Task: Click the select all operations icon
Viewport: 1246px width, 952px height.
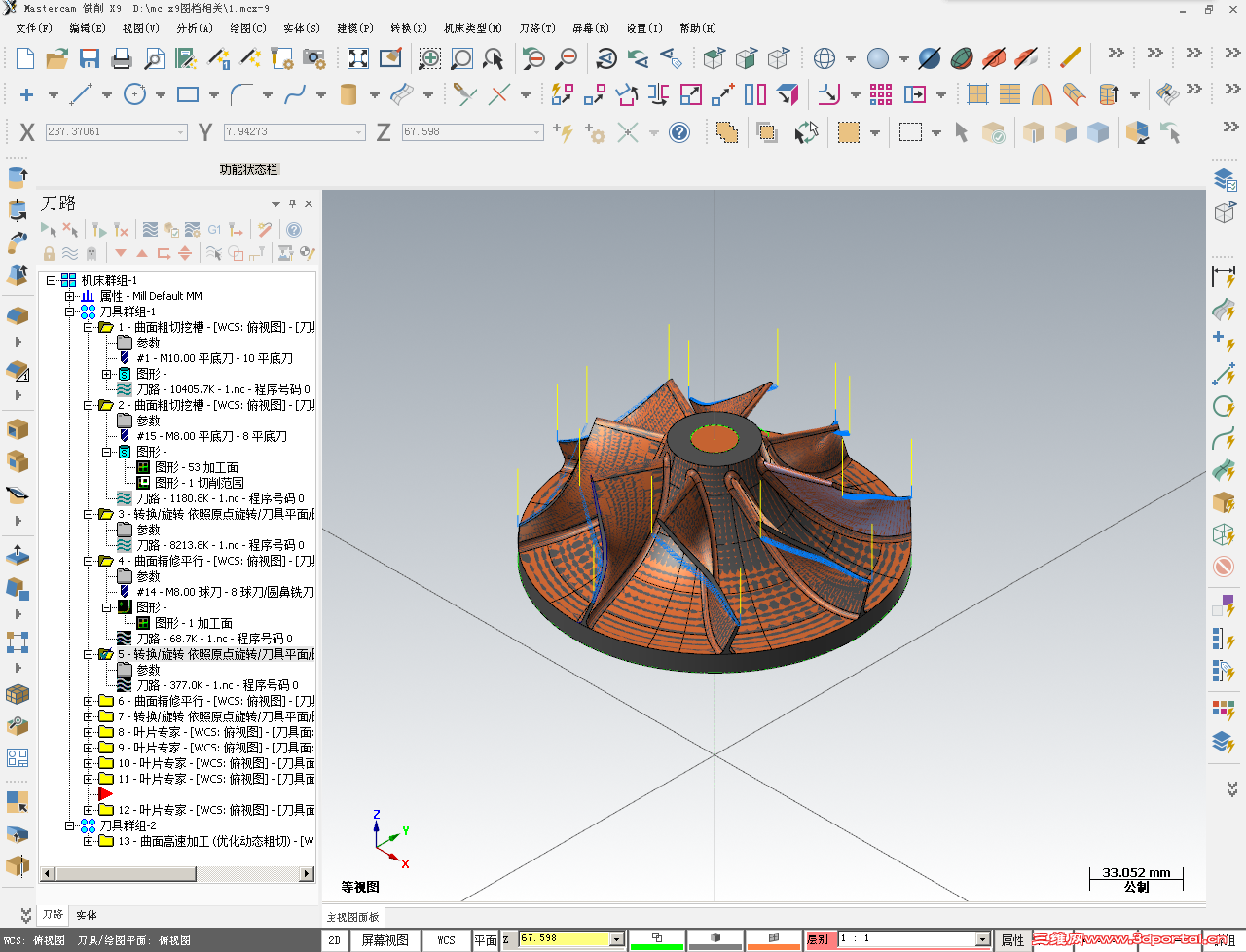Action: click(x=48, y=230)
